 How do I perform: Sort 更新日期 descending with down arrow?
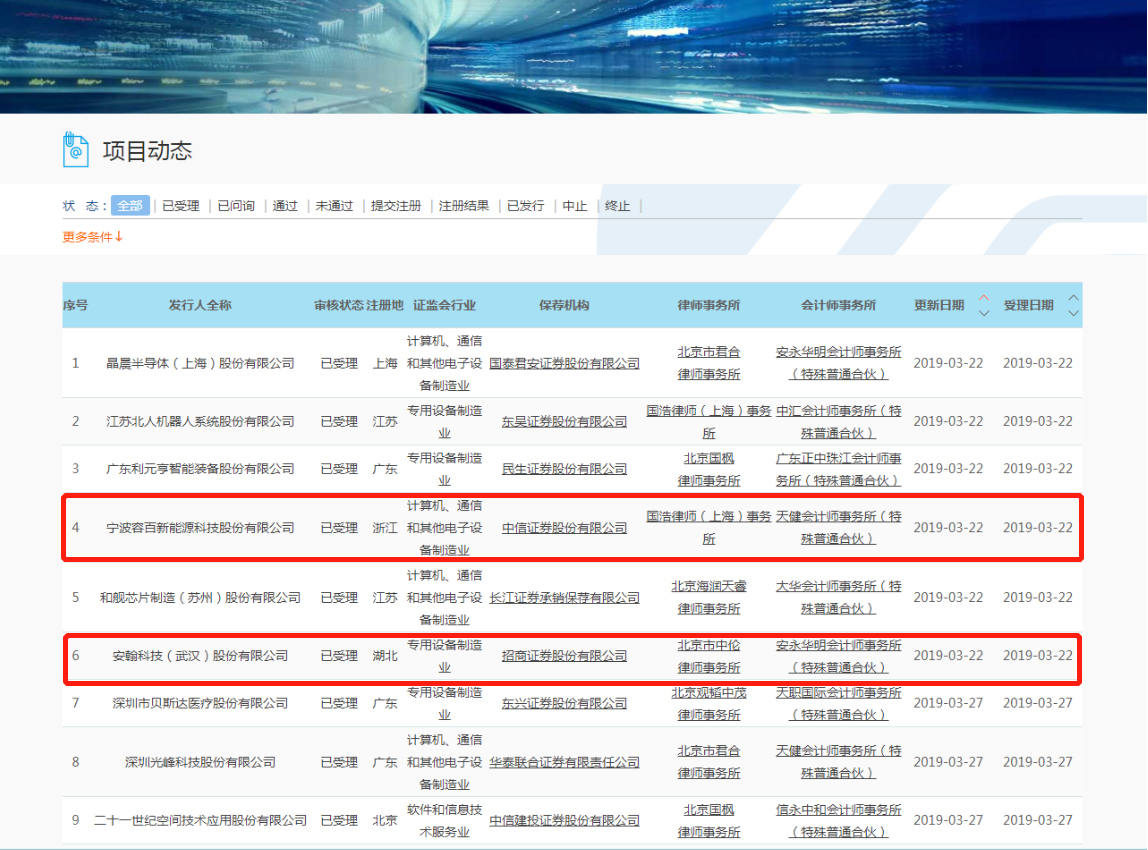983,313
